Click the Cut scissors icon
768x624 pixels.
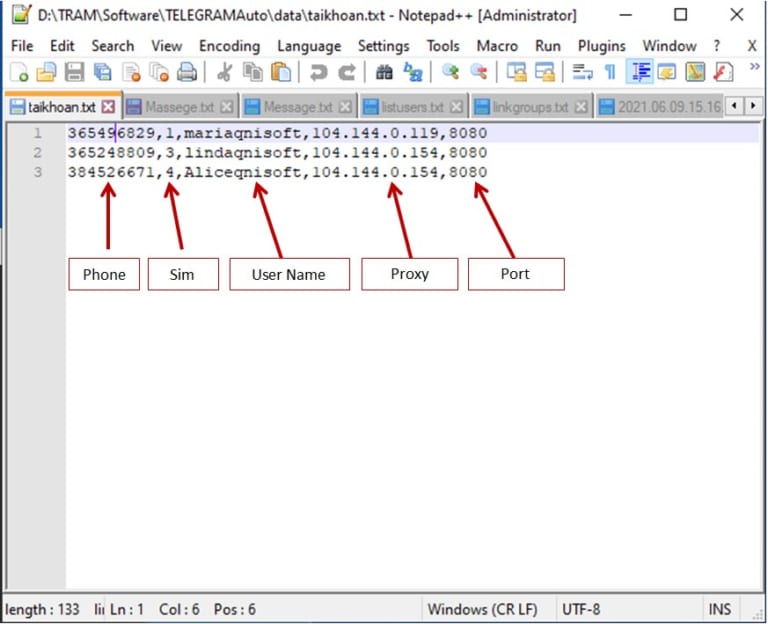(225, 72)
